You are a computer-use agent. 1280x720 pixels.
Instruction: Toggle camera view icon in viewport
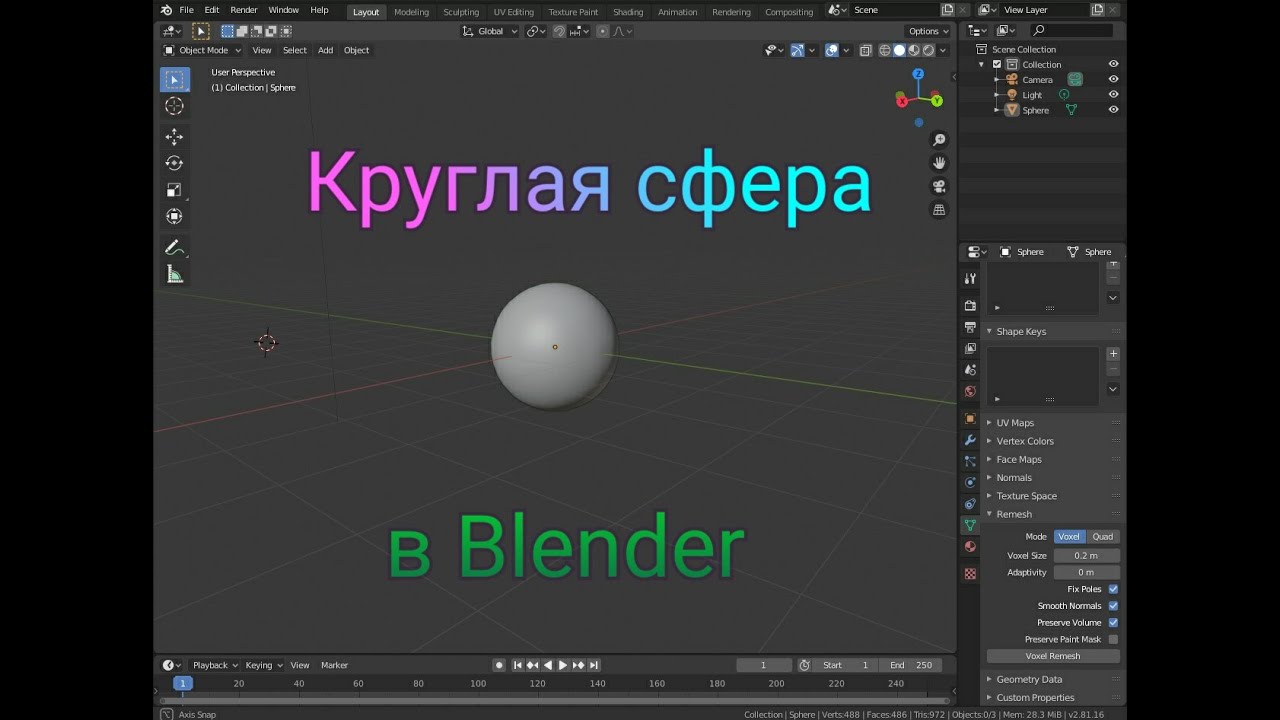939,186
